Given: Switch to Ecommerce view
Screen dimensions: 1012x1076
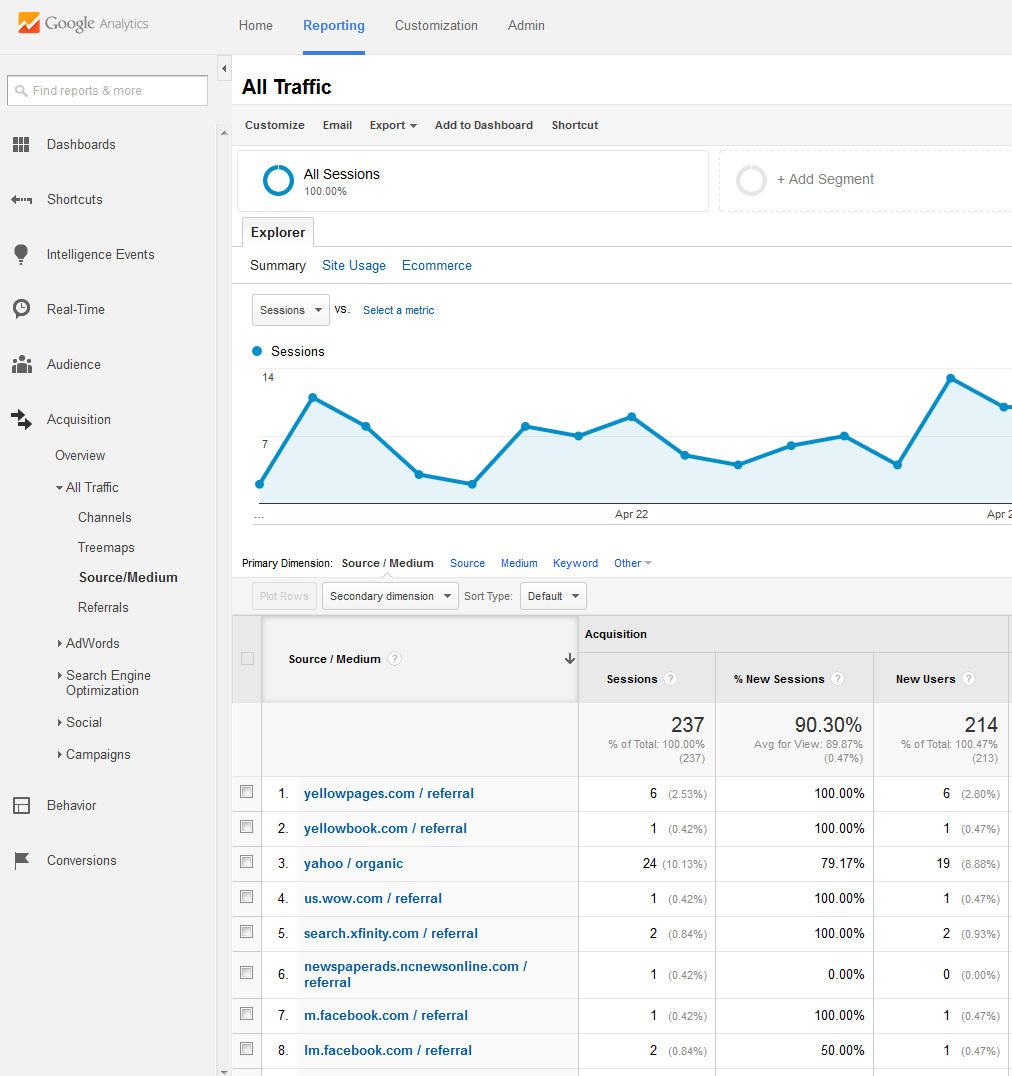Looking at the screenshot, I should point(437,266).
